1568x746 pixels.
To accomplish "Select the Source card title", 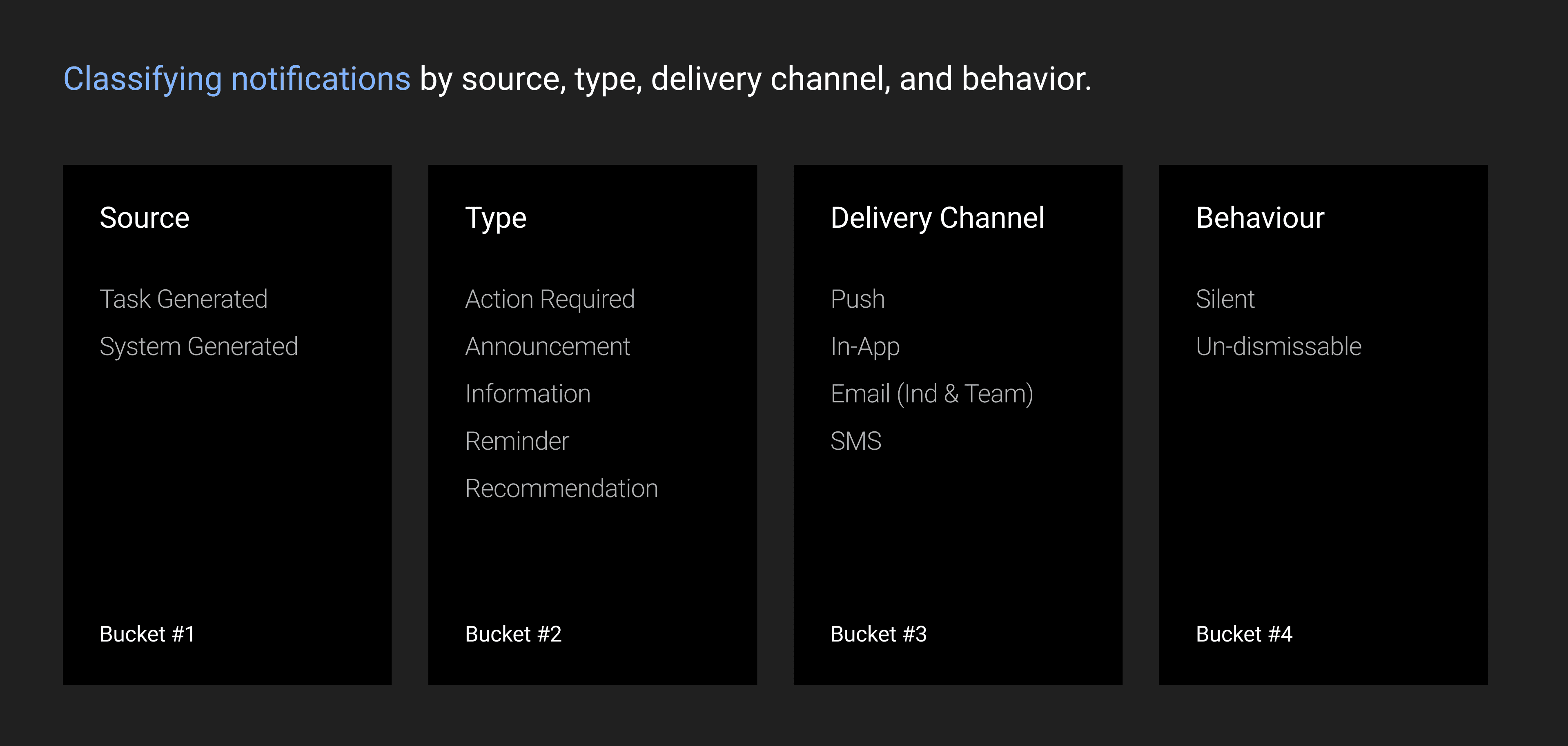I will (144, 218).
